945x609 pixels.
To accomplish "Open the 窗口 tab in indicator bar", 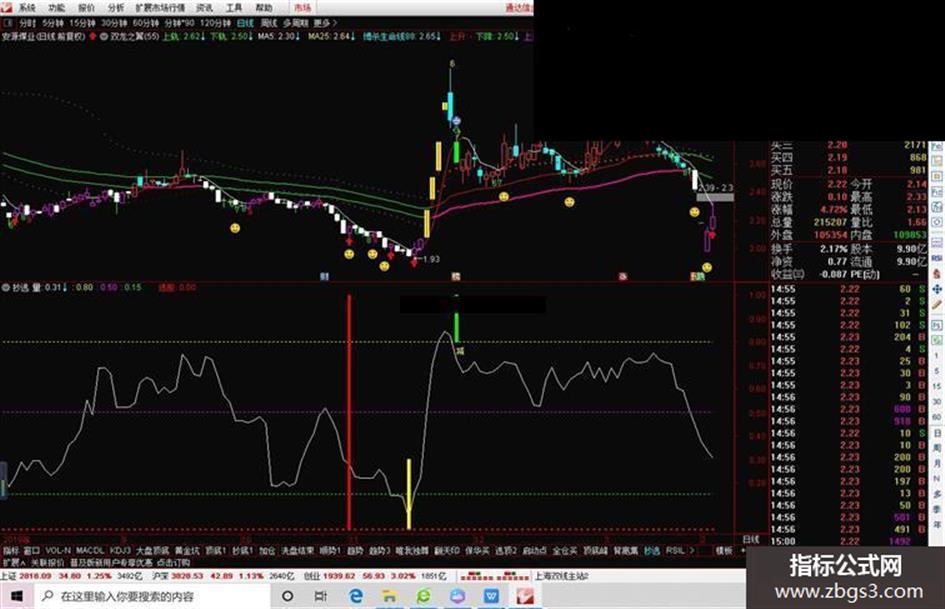I will [31, 551].
